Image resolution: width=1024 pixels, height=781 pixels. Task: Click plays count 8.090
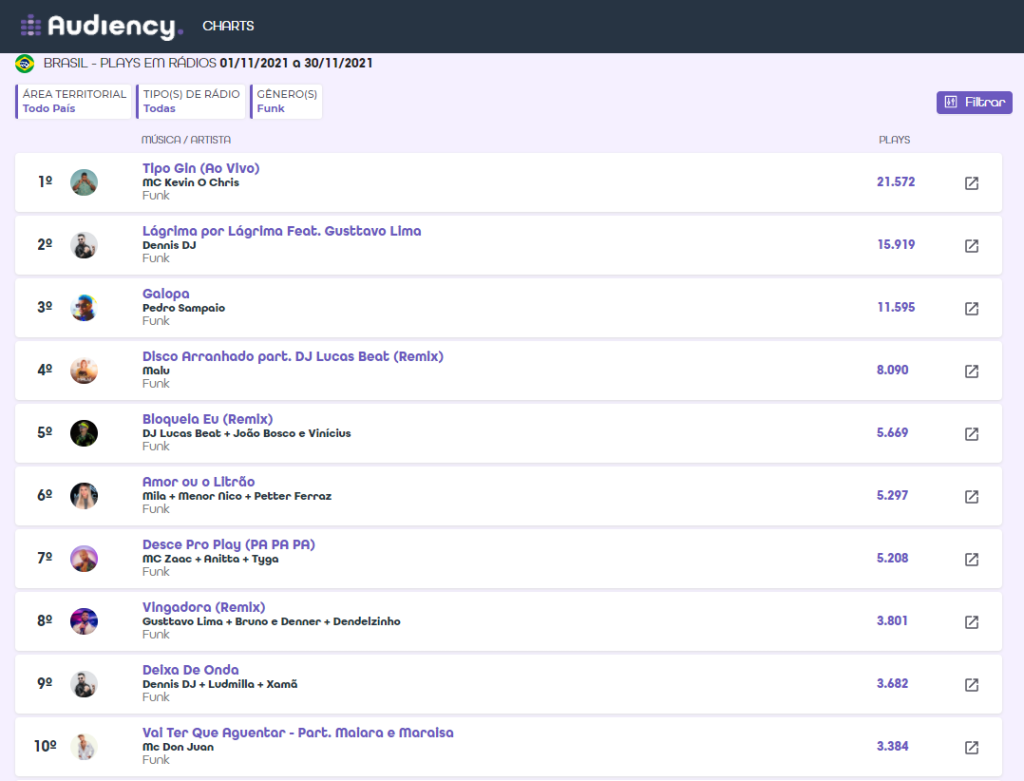tap(892, 370)
